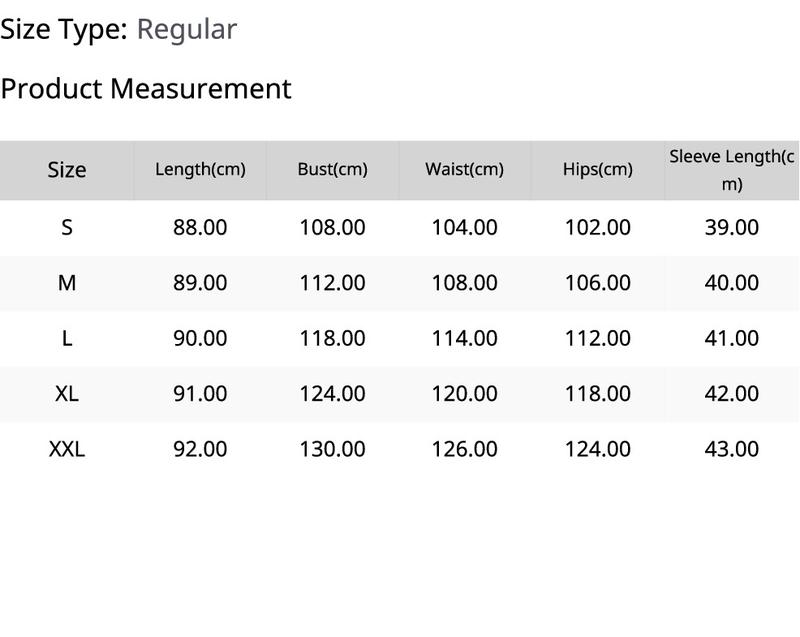800x637 pixels.
Task: Click the L size row label
Action: click(x=67, y=338)
